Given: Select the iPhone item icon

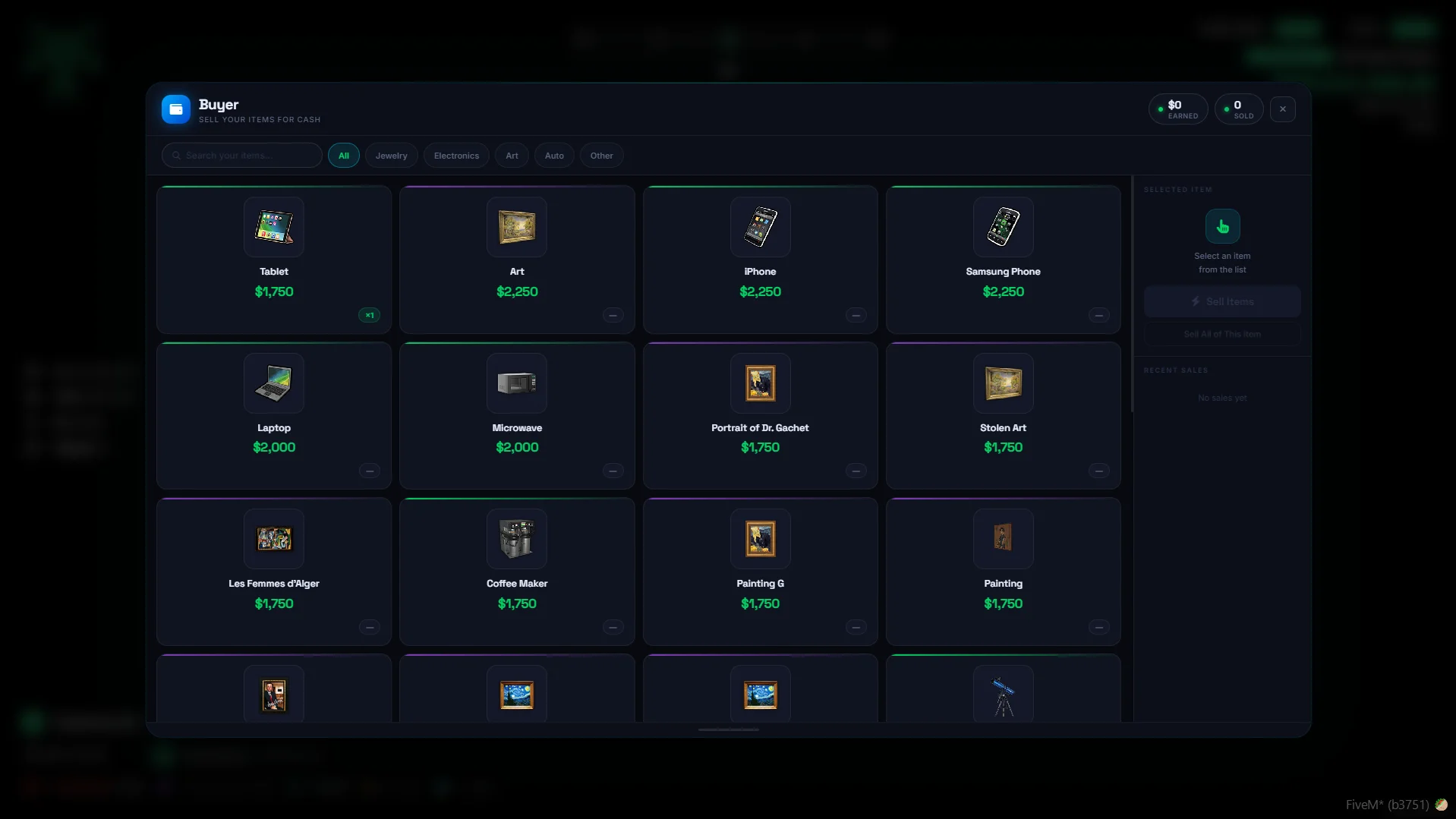Looking at the screenshot, I should click(760, 227).
